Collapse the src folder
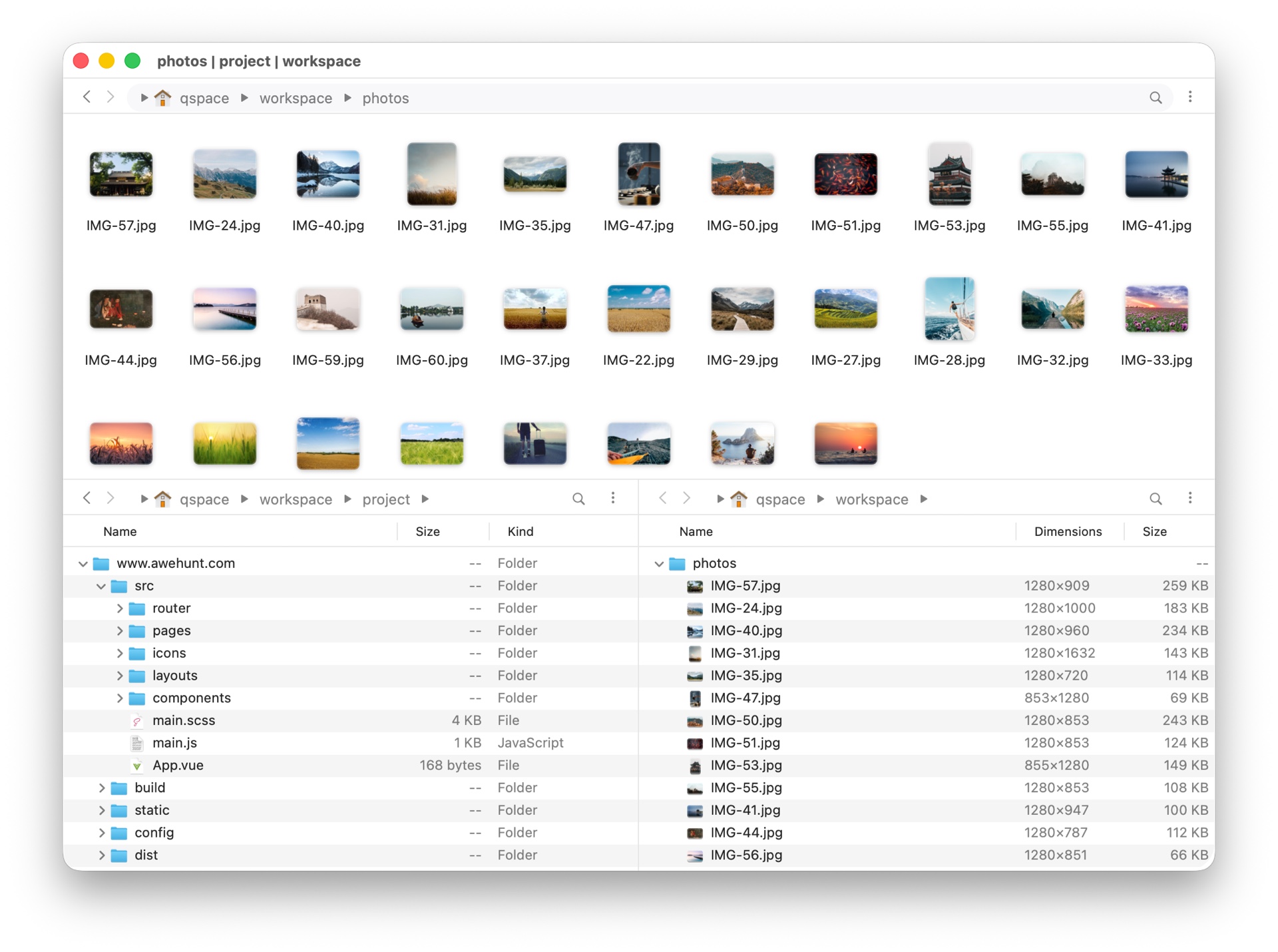The width and height of the screenshot is (1278, 952). [x=101, y=586]
